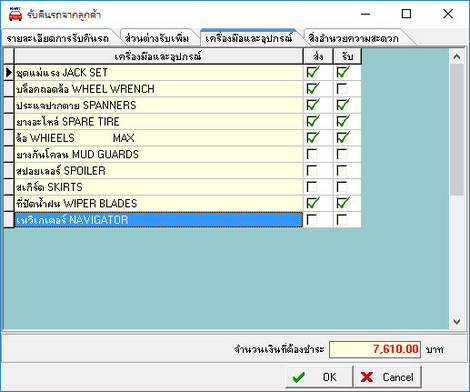The image size is (470, 392).
Task: Select the WIPER BLADES row
Action: point(159,203)
